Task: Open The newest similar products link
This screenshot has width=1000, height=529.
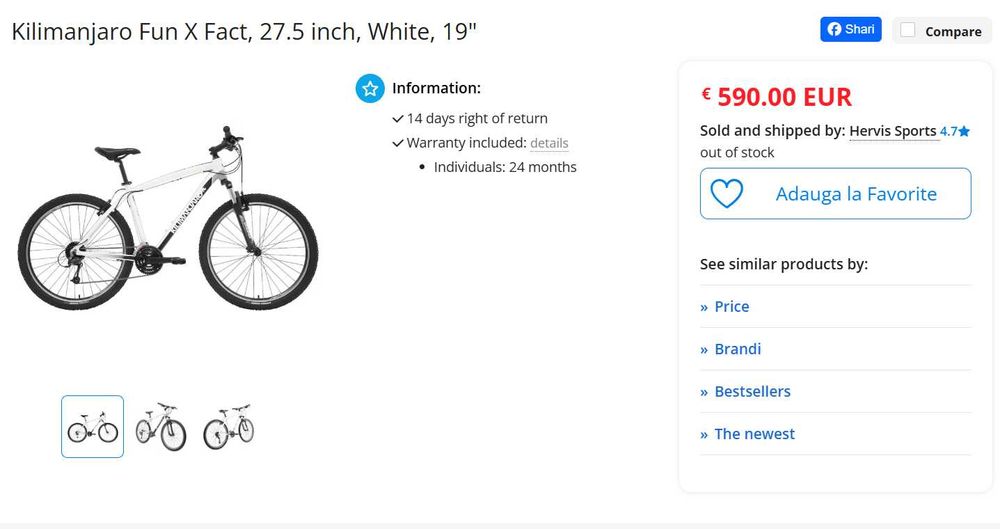Action: [754, 434]
